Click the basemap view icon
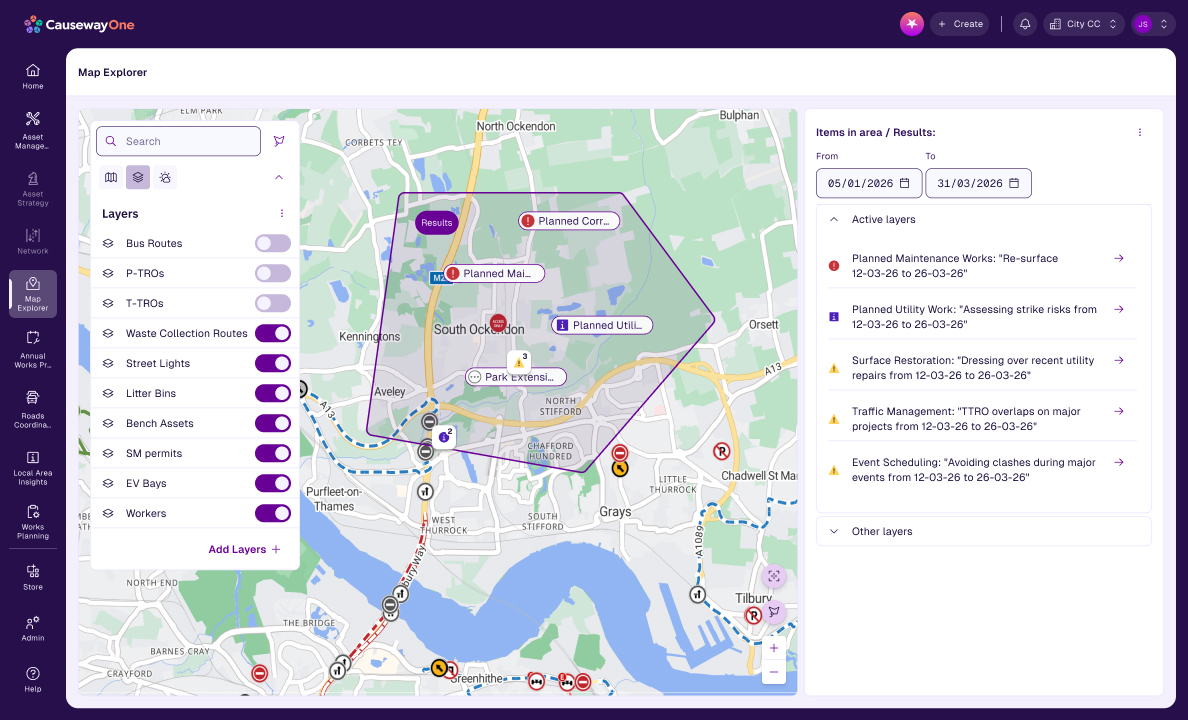 [111, 177]
